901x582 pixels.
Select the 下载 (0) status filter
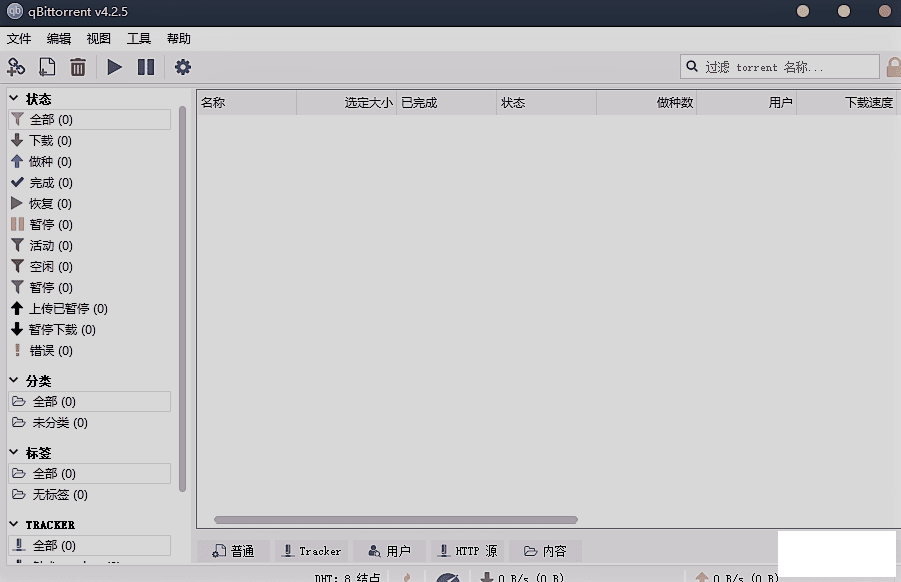coord(90,141)
